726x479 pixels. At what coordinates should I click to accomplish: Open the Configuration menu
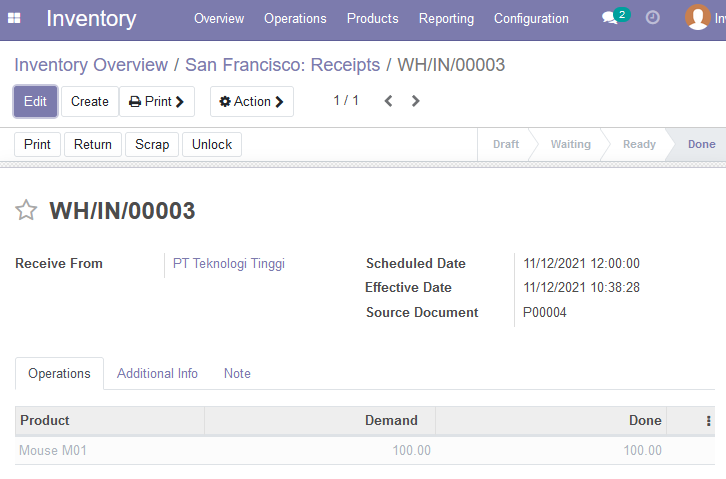pos(531,19)
